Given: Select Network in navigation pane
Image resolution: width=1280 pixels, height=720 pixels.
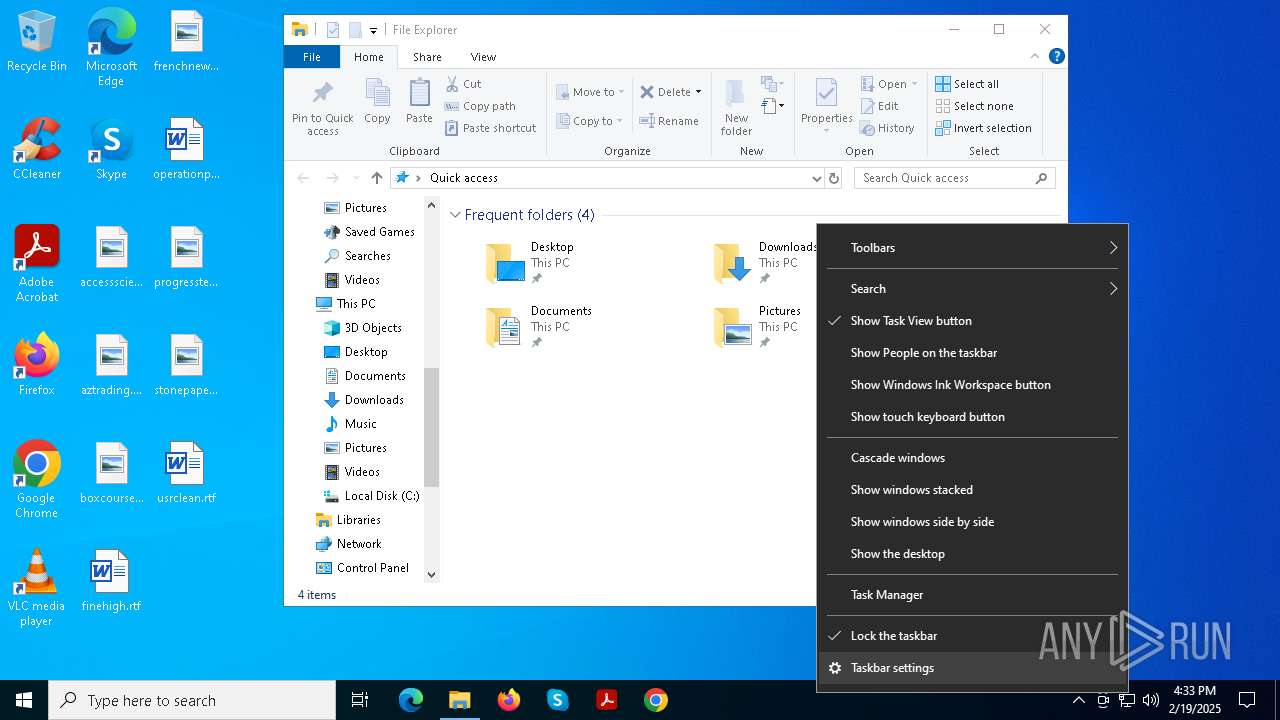Looking at the screenshot, I should [x=359, y=544].
